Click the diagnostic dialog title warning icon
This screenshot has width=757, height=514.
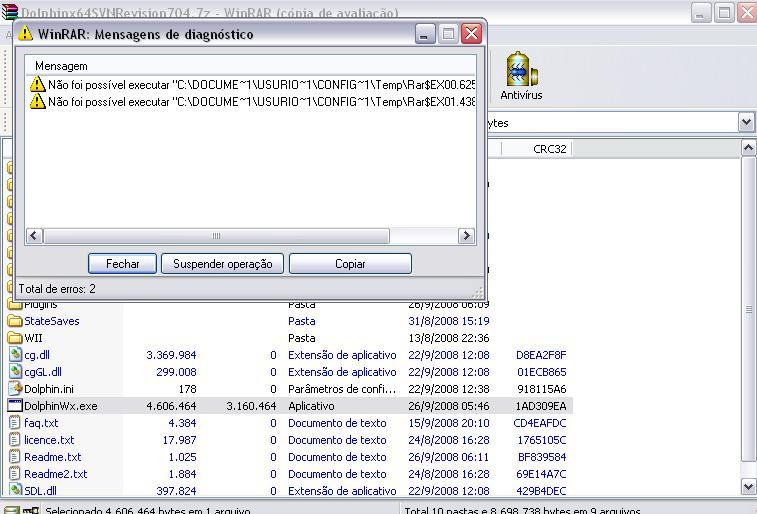(25, 34)
